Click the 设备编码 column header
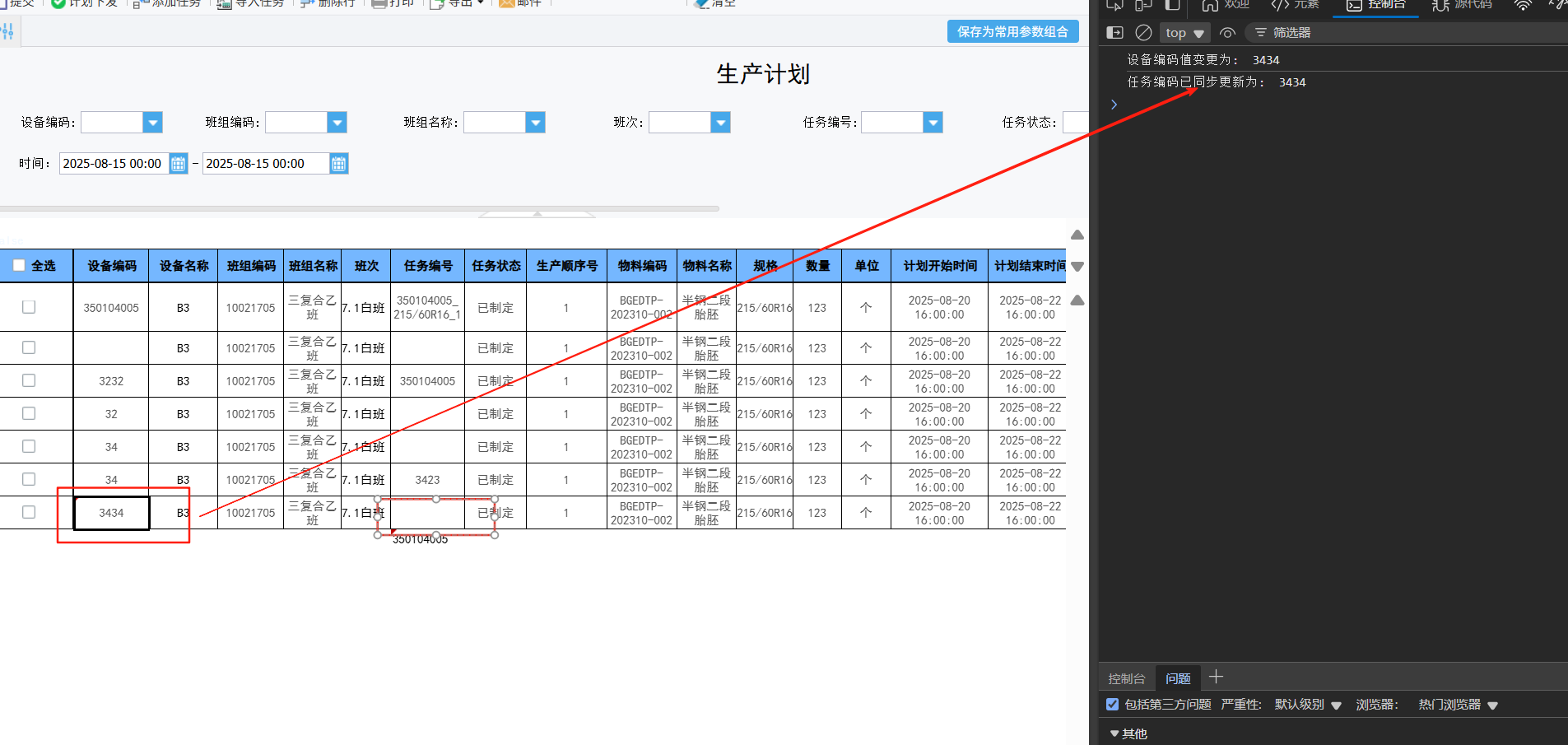This screenshot has width=1568, height=745. coord(111,266)
